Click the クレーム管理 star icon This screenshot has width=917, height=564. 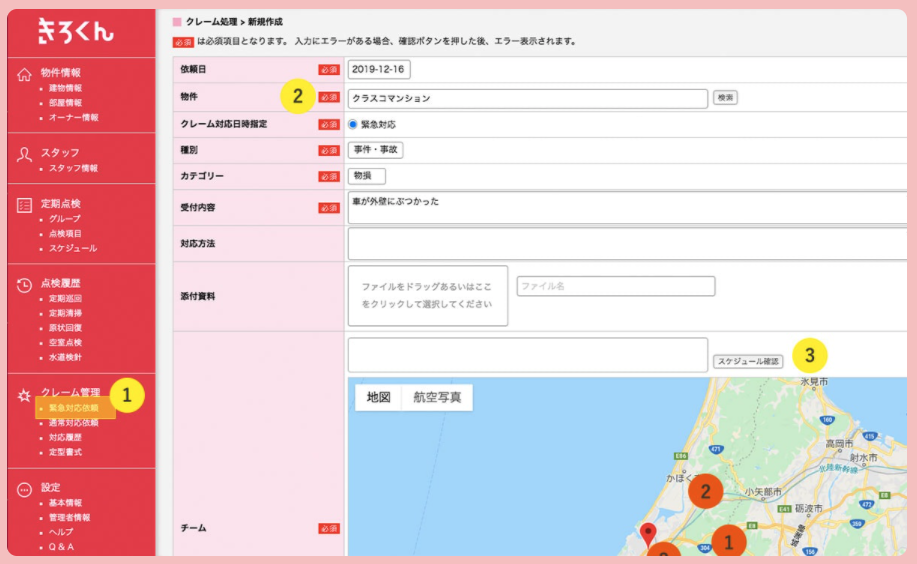[24, 396]
